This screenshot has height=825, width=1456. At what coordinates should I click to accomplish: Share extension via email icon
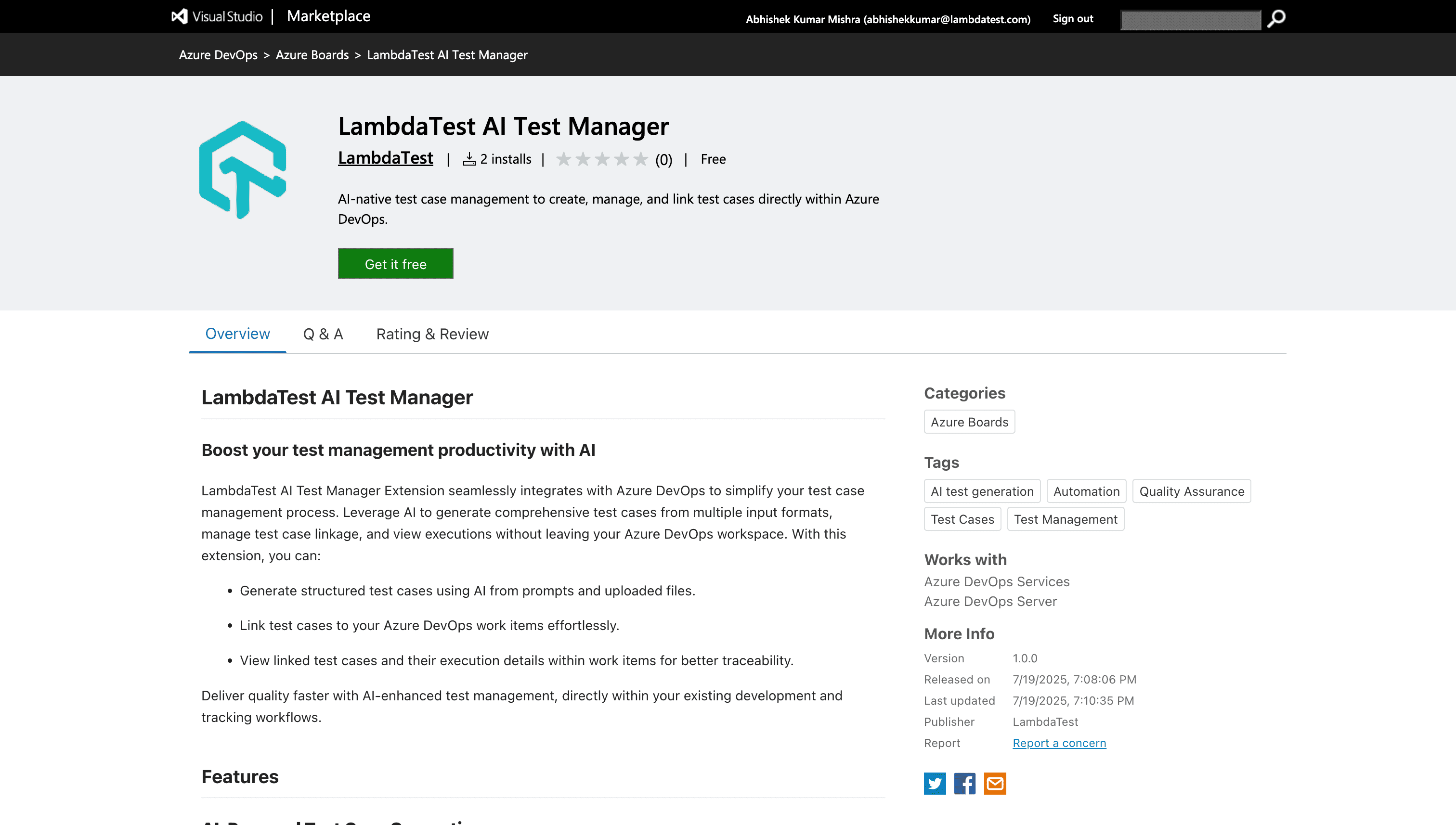point(996,784)
